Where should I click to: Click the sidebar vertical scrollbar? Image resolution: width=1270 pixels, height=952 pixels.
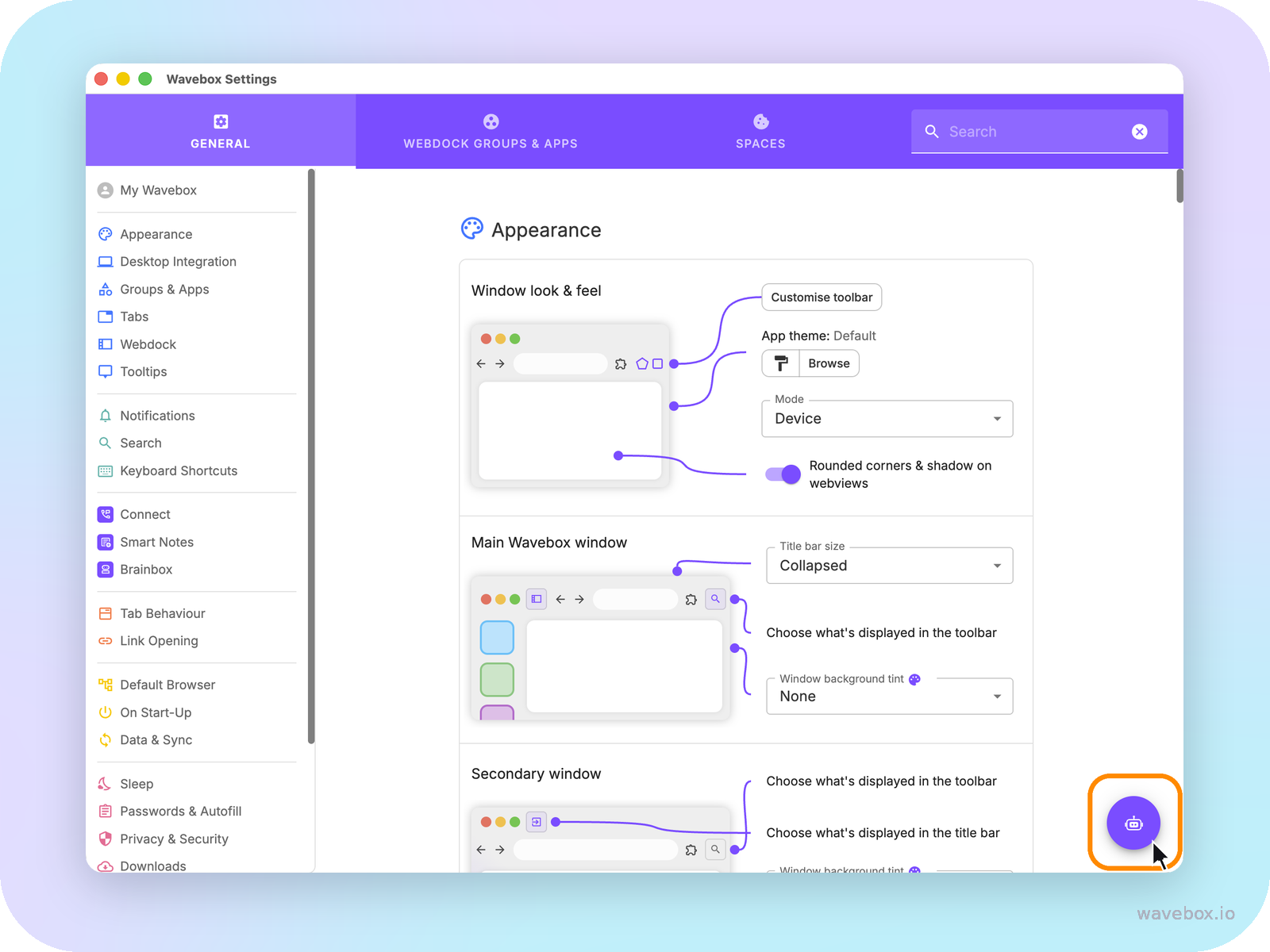[311, 456]
